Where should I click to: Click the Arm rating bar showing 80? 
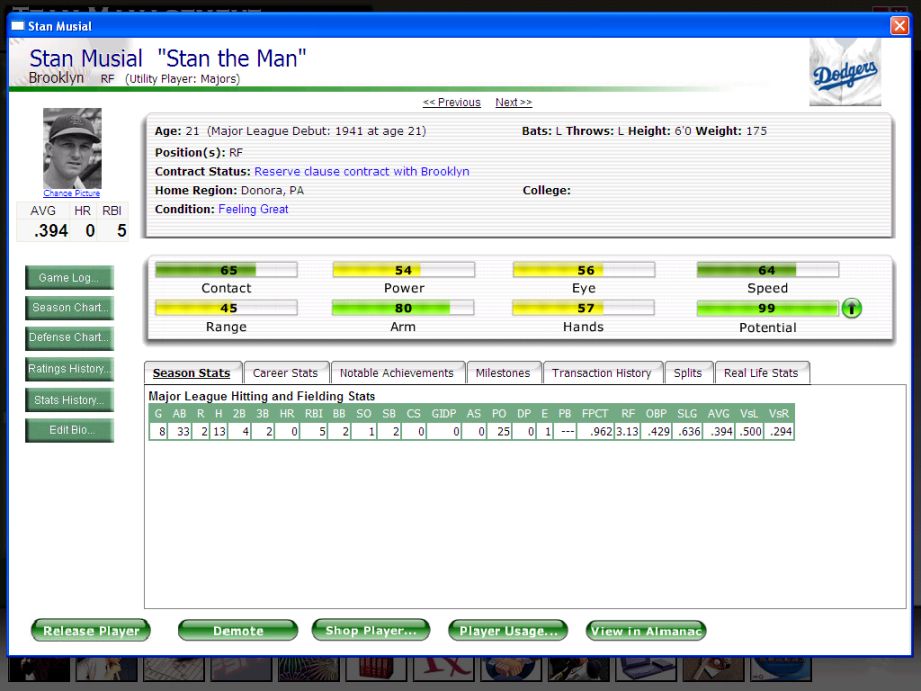click(x=403, y=308)
